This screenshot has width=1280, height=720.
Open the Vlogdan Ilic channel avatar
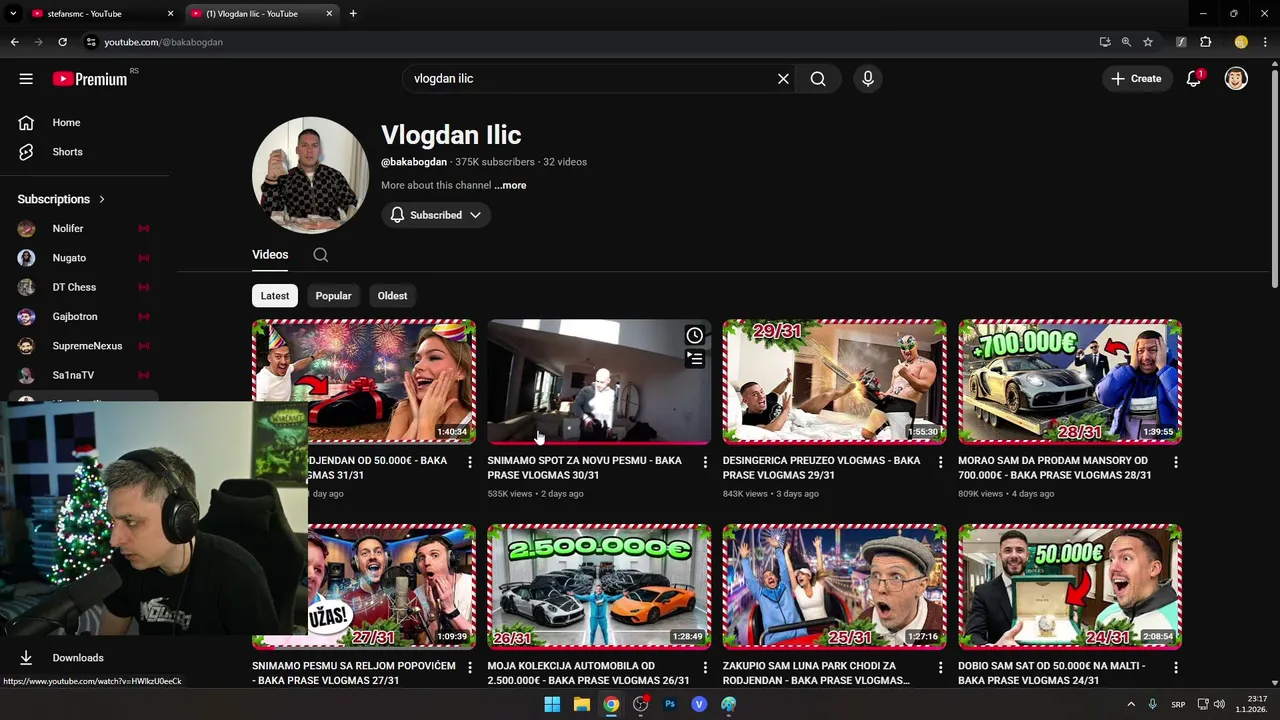point(310,175)
